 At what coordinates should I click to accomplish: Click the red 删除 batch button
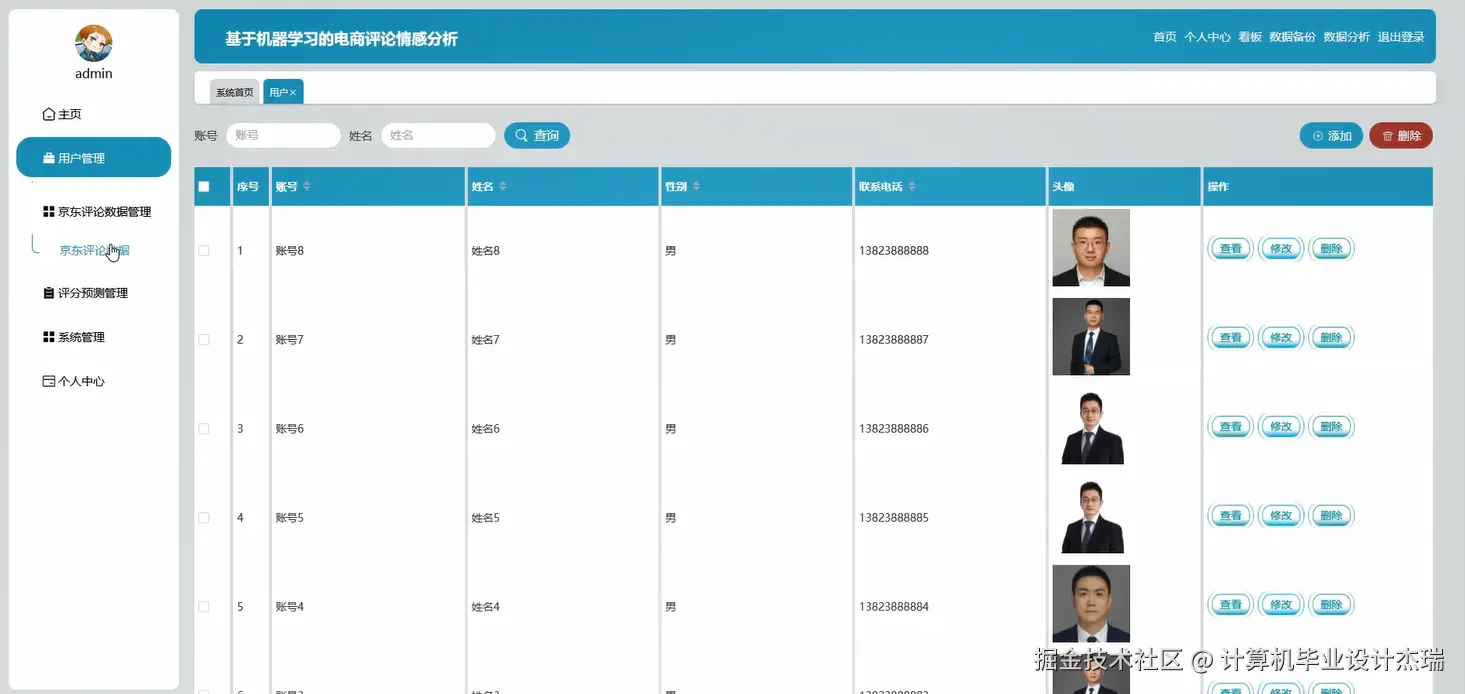click(x=1401, y=136)
